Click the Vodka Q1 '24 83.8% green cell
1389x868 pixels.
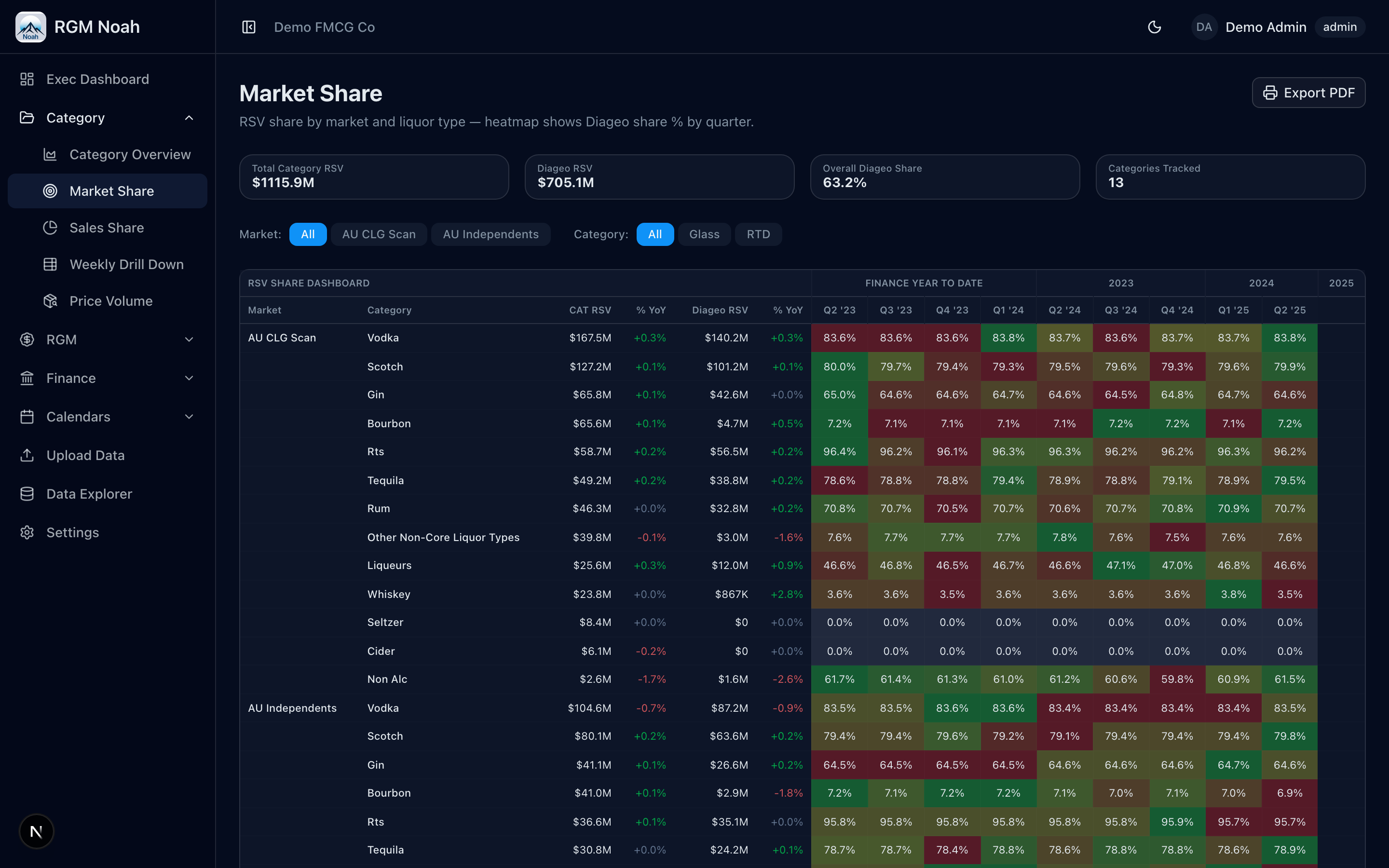pyautogui.click(x=1008, y=338)
